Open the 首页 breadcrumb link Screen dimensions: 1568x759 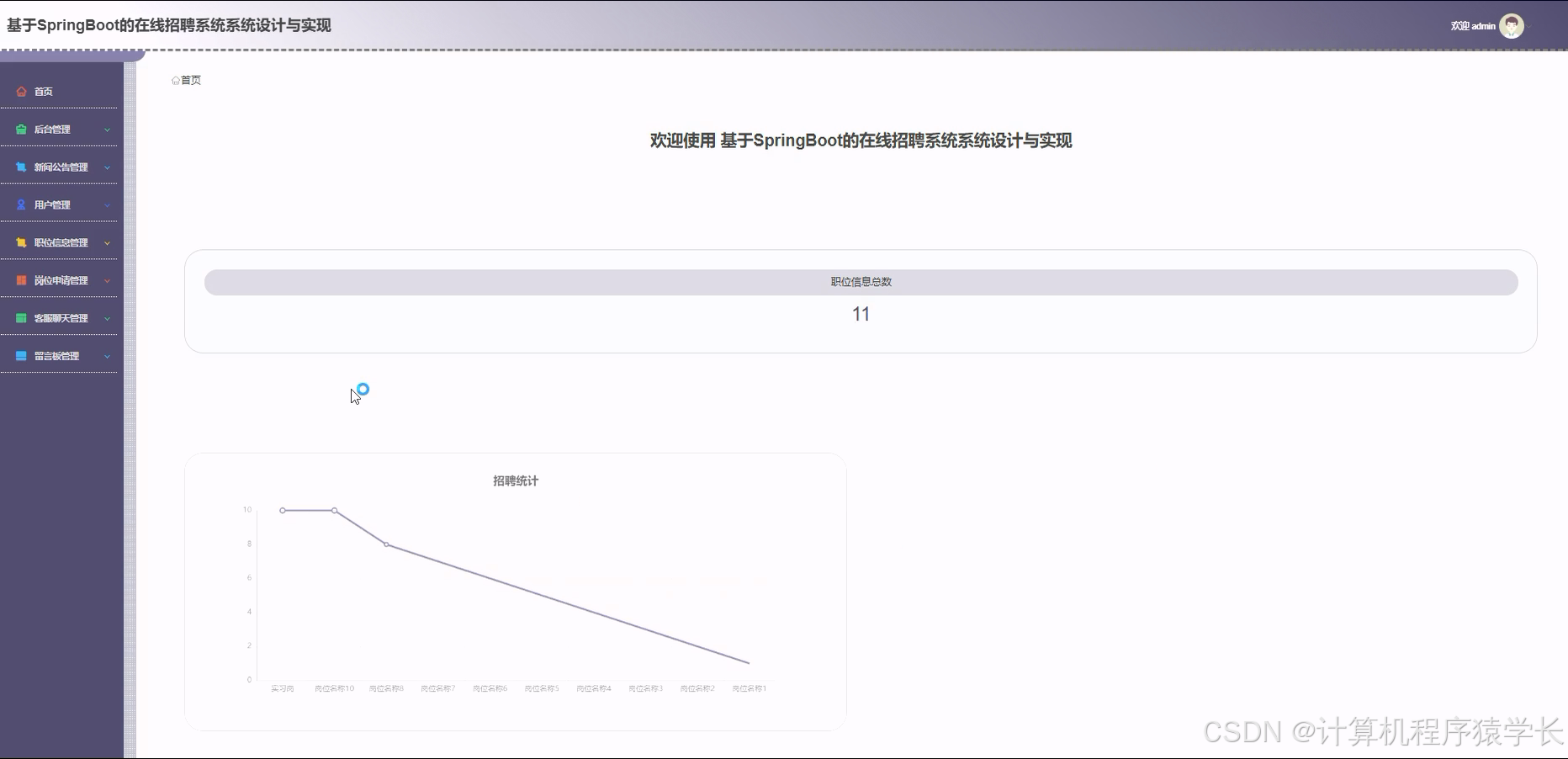click(189, 80)
